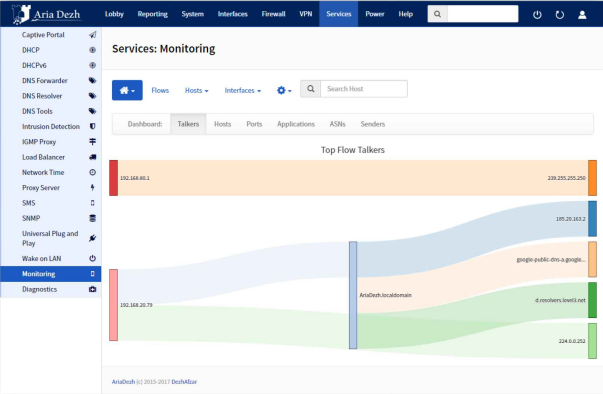Open the Power menu
Image resolution: width=603 pixels, height=394 pixels.
(375, 14)
